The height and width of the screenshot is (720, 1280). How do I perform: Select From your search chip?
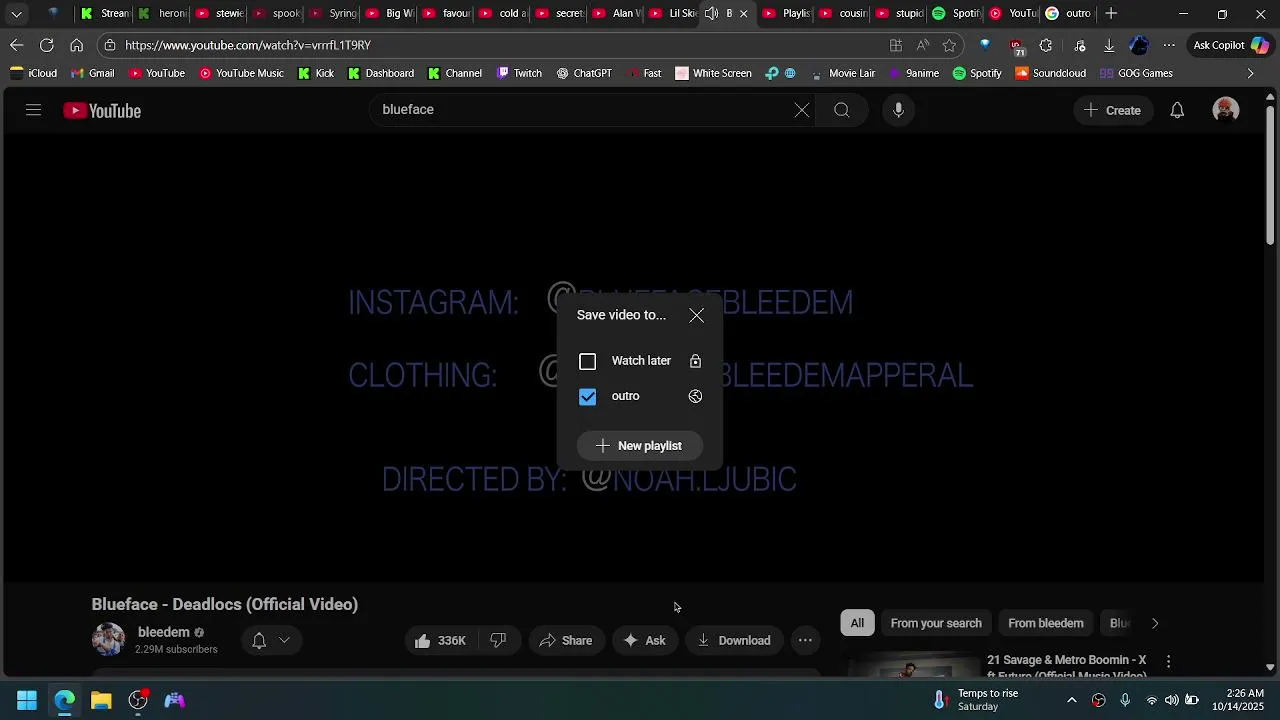[936, 623]
